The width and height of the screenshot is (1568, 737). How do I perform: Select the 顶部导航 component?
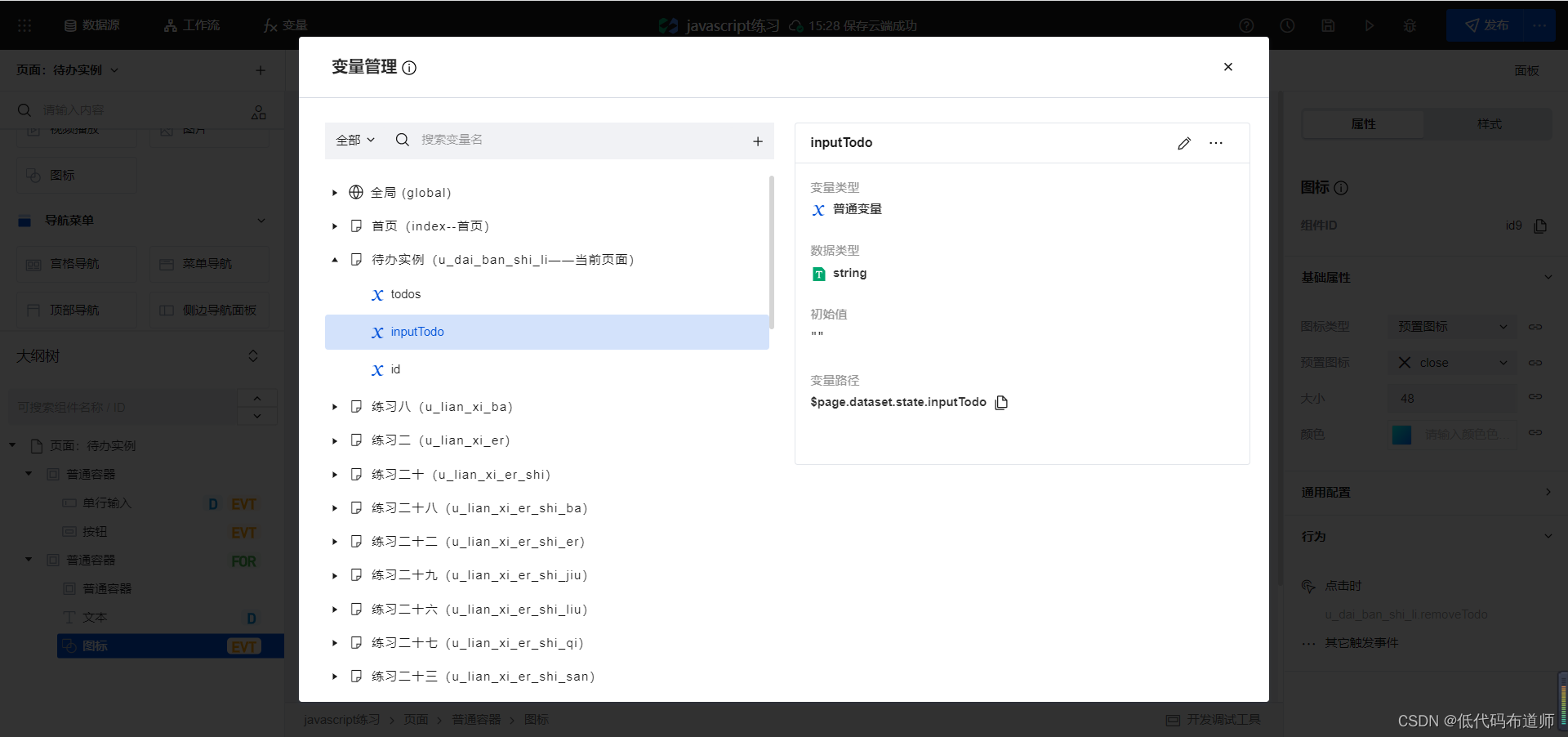pyautogui.click(x=77, y=310)
